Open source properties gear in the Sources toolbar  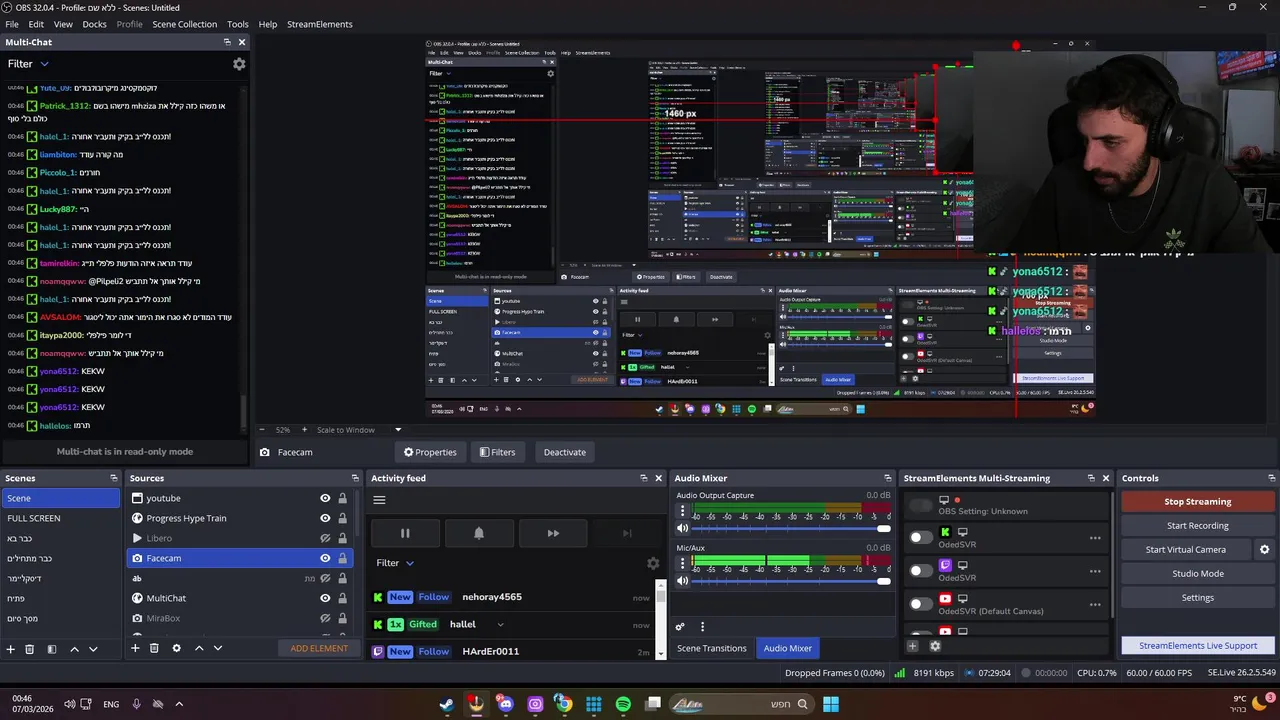click(x=177, y=648)
